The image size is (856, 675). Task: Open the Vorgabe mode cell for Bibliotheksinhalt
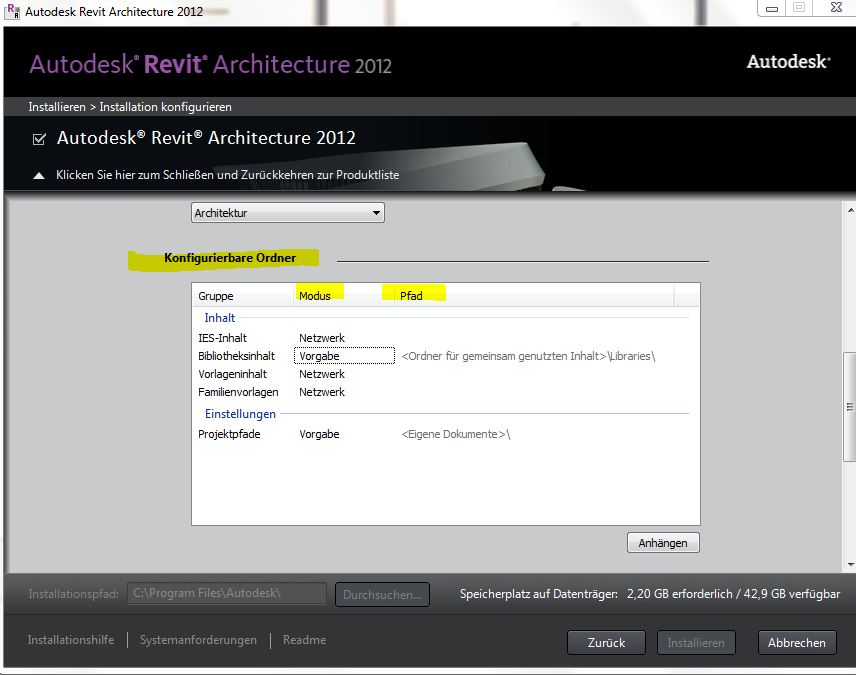(x=344, y=356)
